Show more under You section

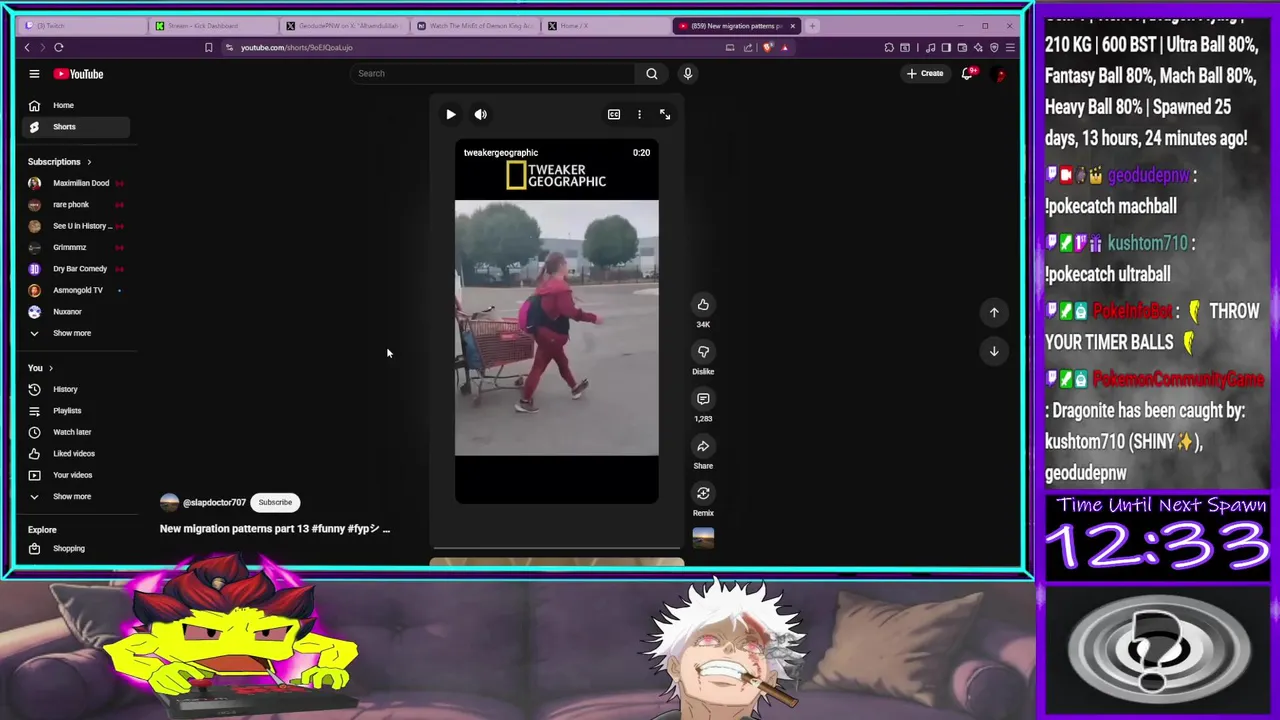(x=76, y=497)
